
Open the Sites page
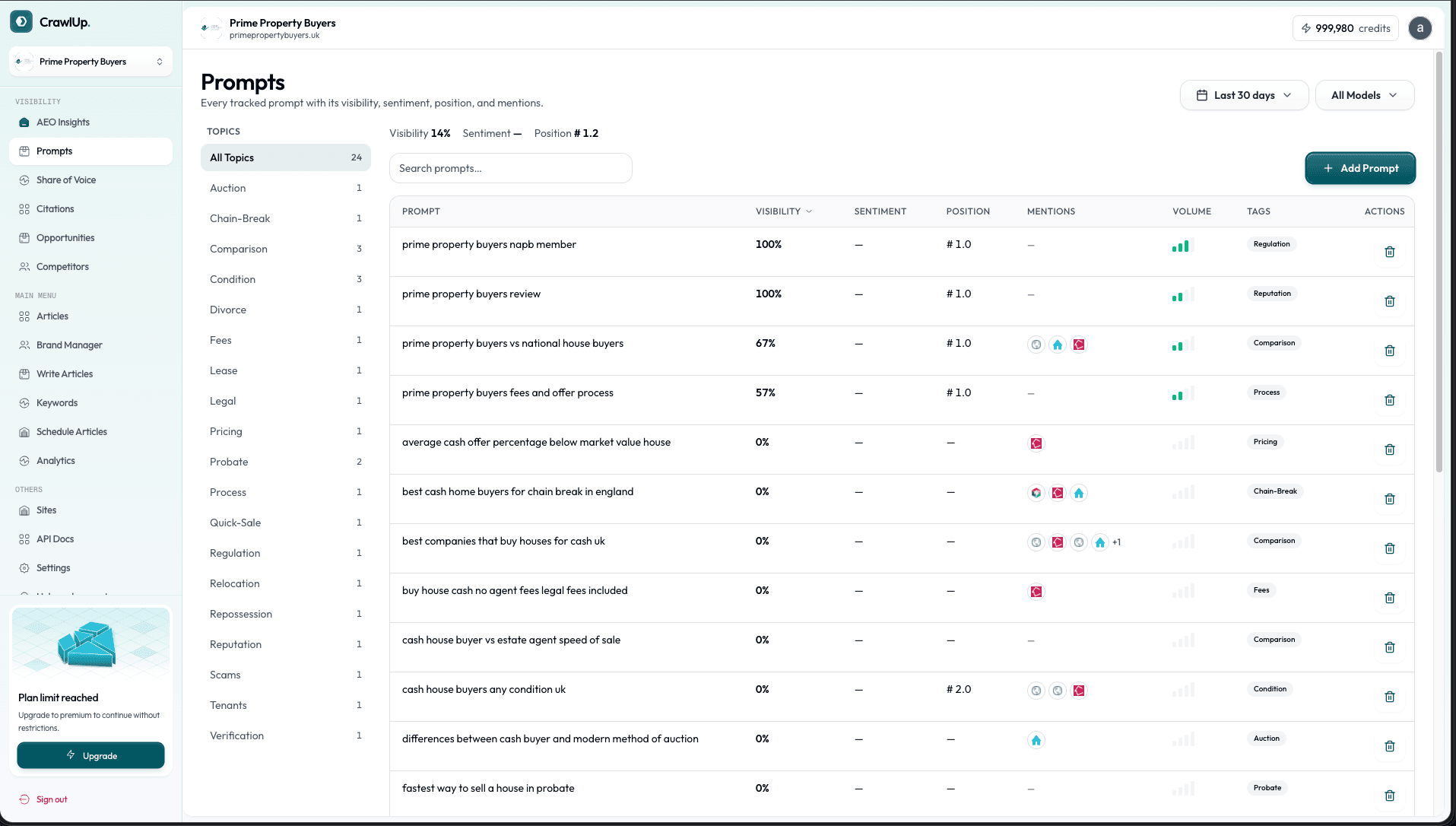point(90,510)
